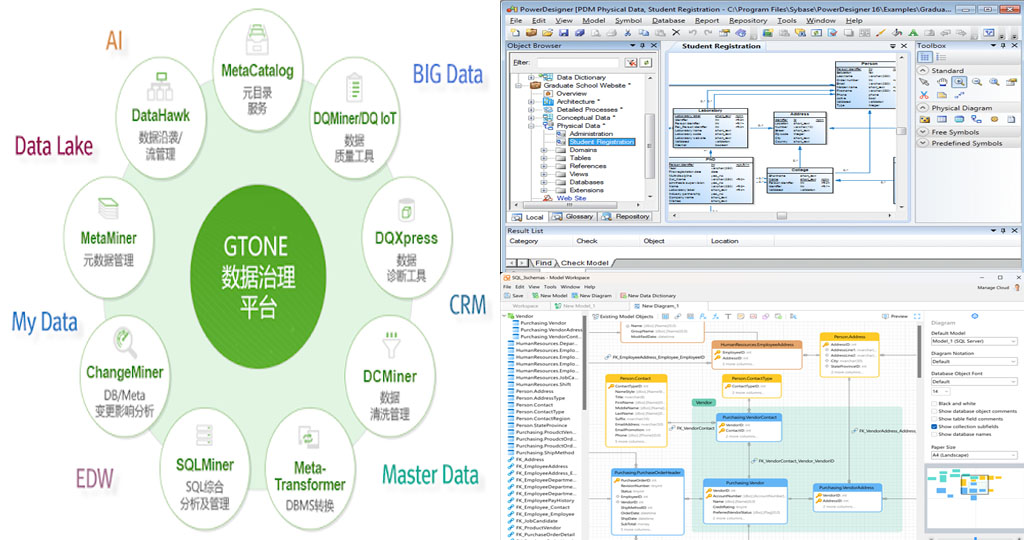The height and width of the screenshot is (540, 1024).
Task: Select the Reference tool in Physical Diagram section
Action: (976, 119)
